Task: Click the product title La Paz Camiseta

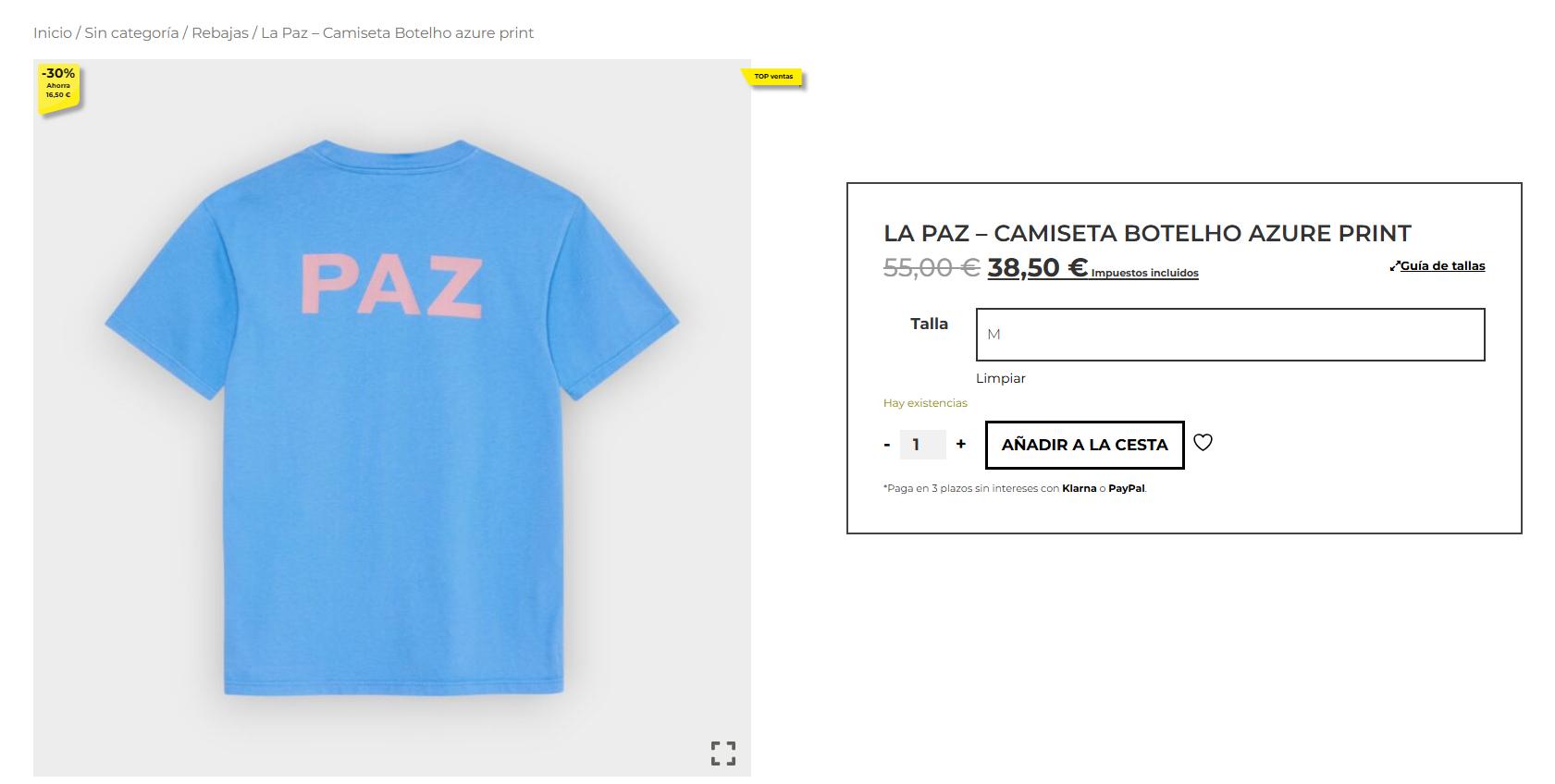Action: 1147,233
